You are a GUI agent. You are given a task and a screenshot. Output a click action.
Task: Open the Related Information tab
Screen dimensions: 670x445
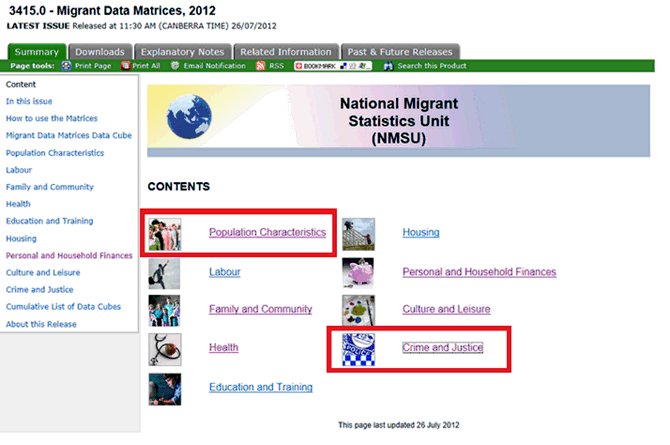coord(286,52)
